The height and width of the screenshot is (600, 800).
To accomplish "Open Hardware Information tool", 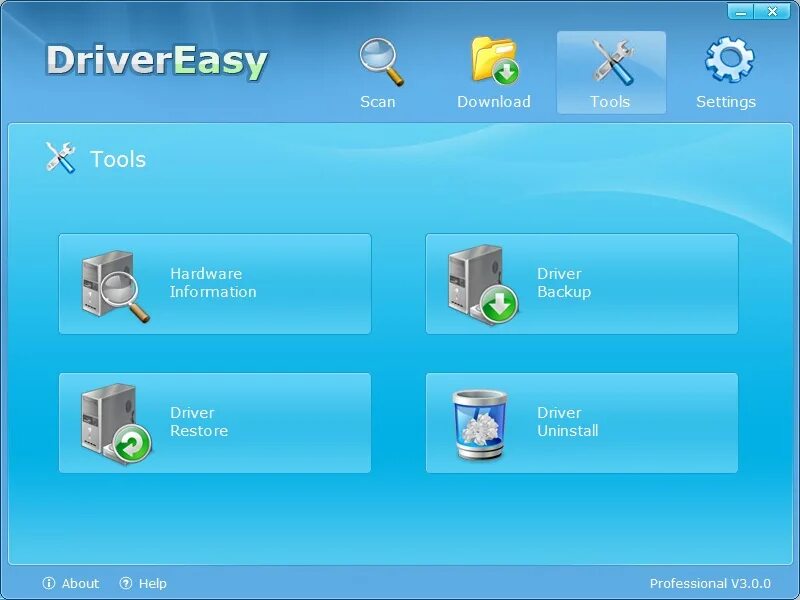I will coord(215,284).
